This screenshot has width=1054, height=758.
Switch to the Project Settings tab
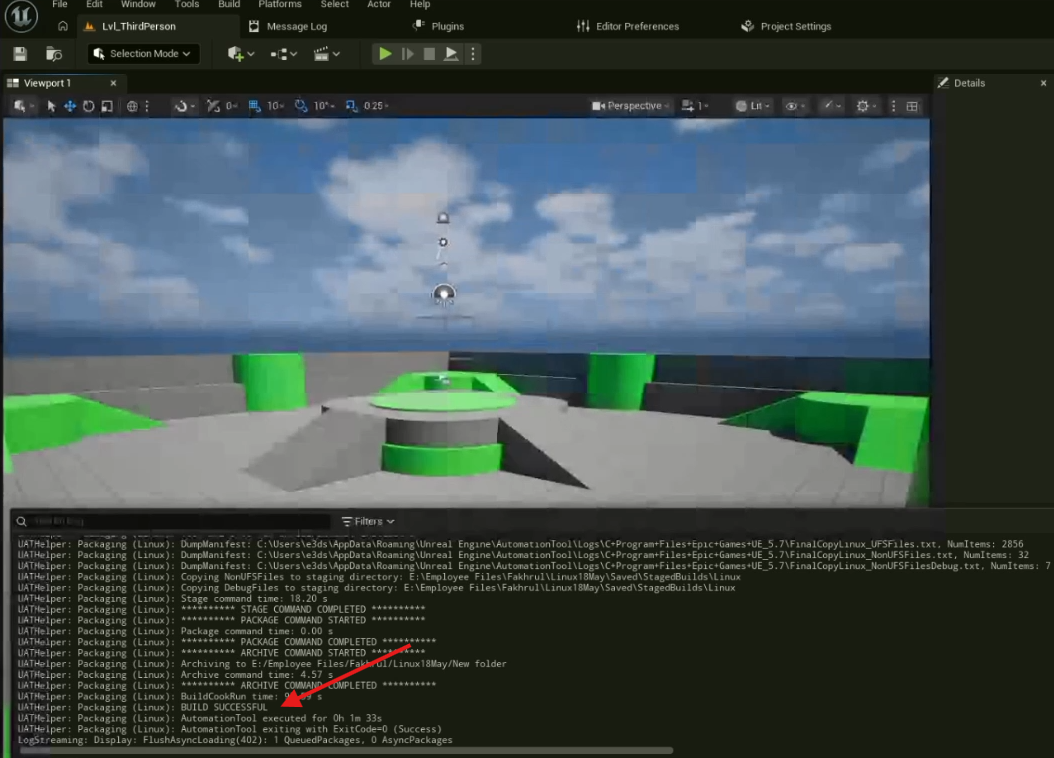(x=786, y=26)
